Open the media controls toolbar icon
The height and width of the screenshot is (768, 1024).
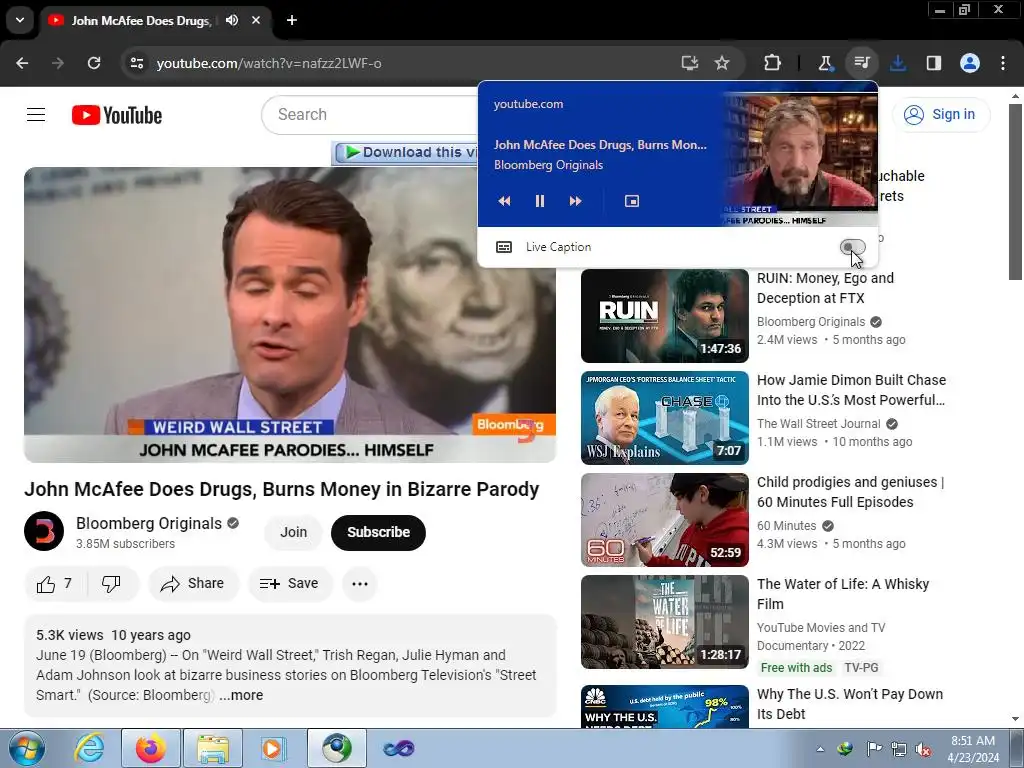click(862, 63)
